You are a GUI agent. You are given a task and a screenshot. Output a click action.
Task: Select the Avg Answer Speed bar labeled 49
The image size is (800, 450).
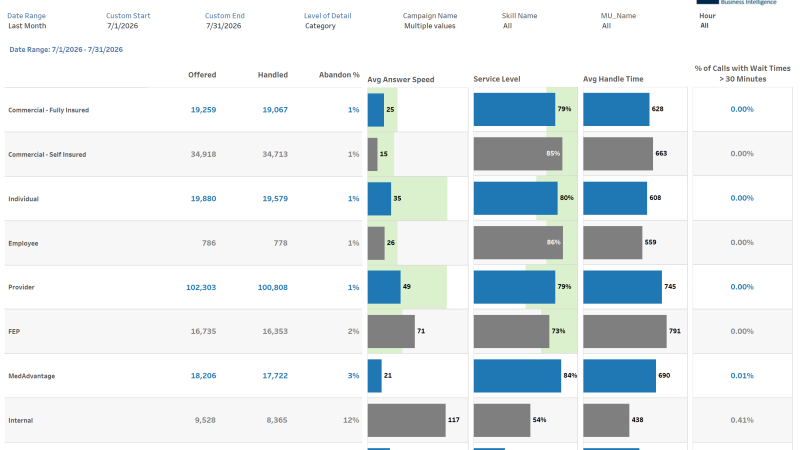click(x=384, y=287)
